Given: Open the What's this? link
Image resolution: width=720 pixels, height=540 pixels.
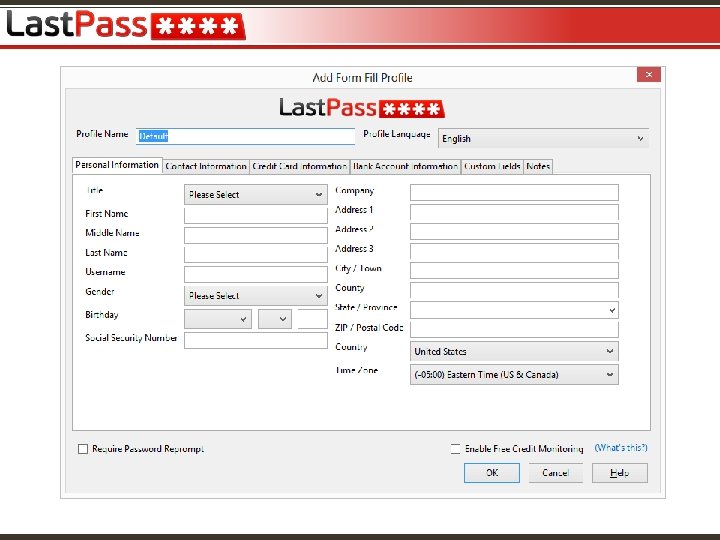Looking at the screenshot, I should [621, 447].
